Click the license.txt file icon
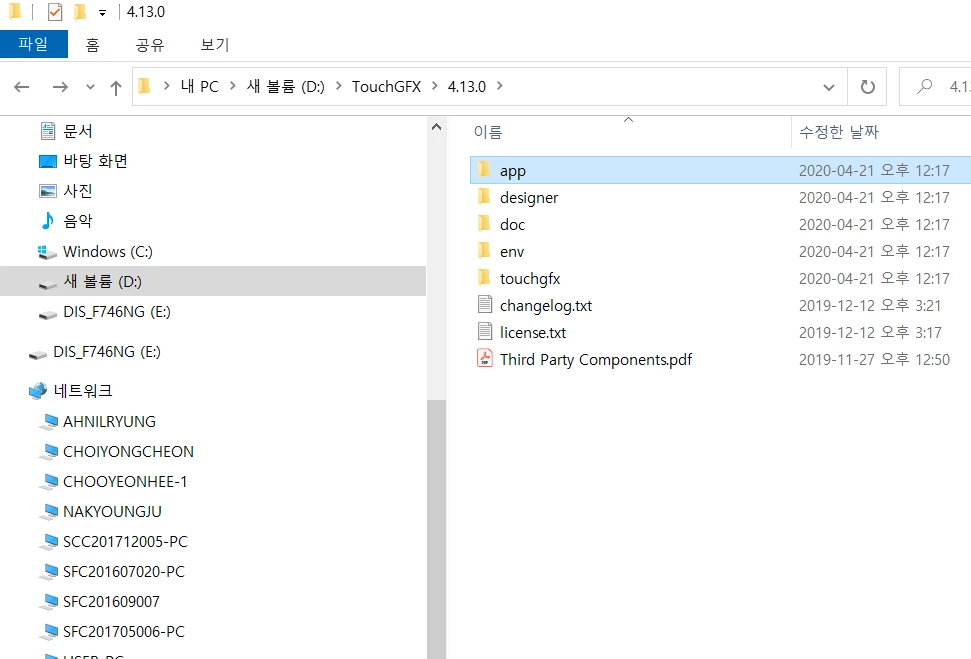Viewport: 971px width, 659px height. tap(485, 331)
